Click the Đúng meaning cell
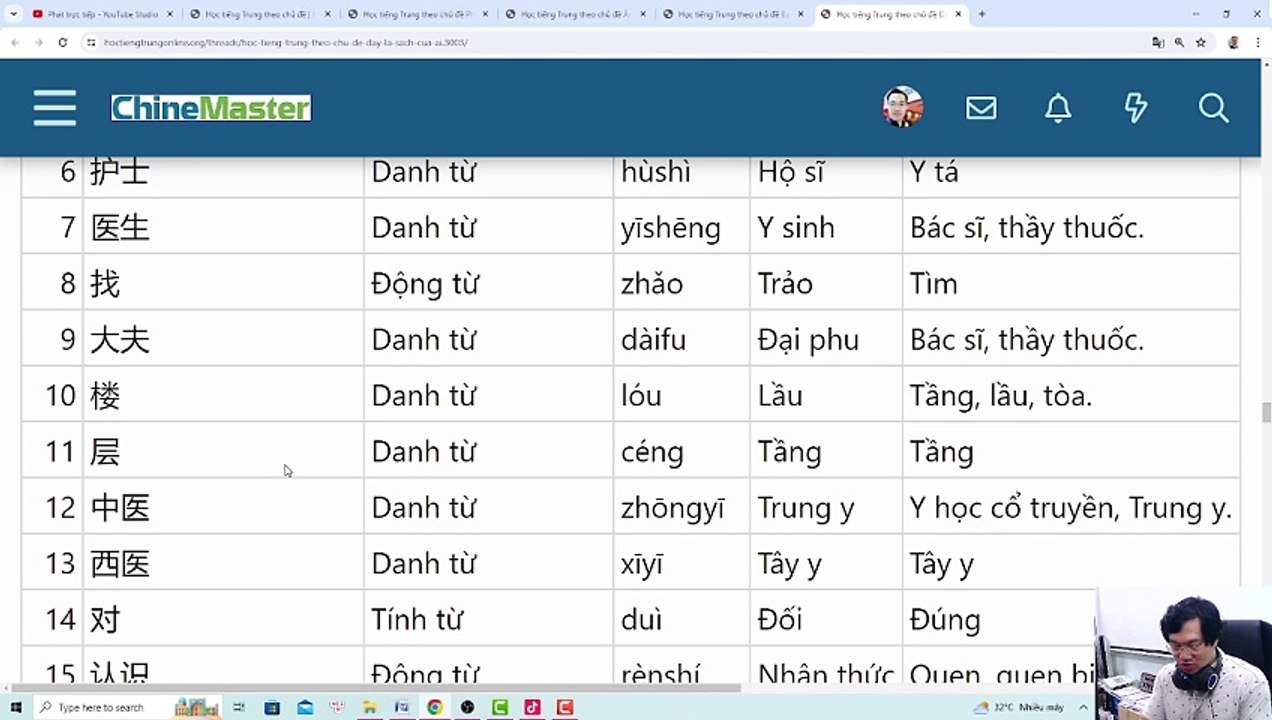Viewport: 1272px width, 720px height. 999,620
